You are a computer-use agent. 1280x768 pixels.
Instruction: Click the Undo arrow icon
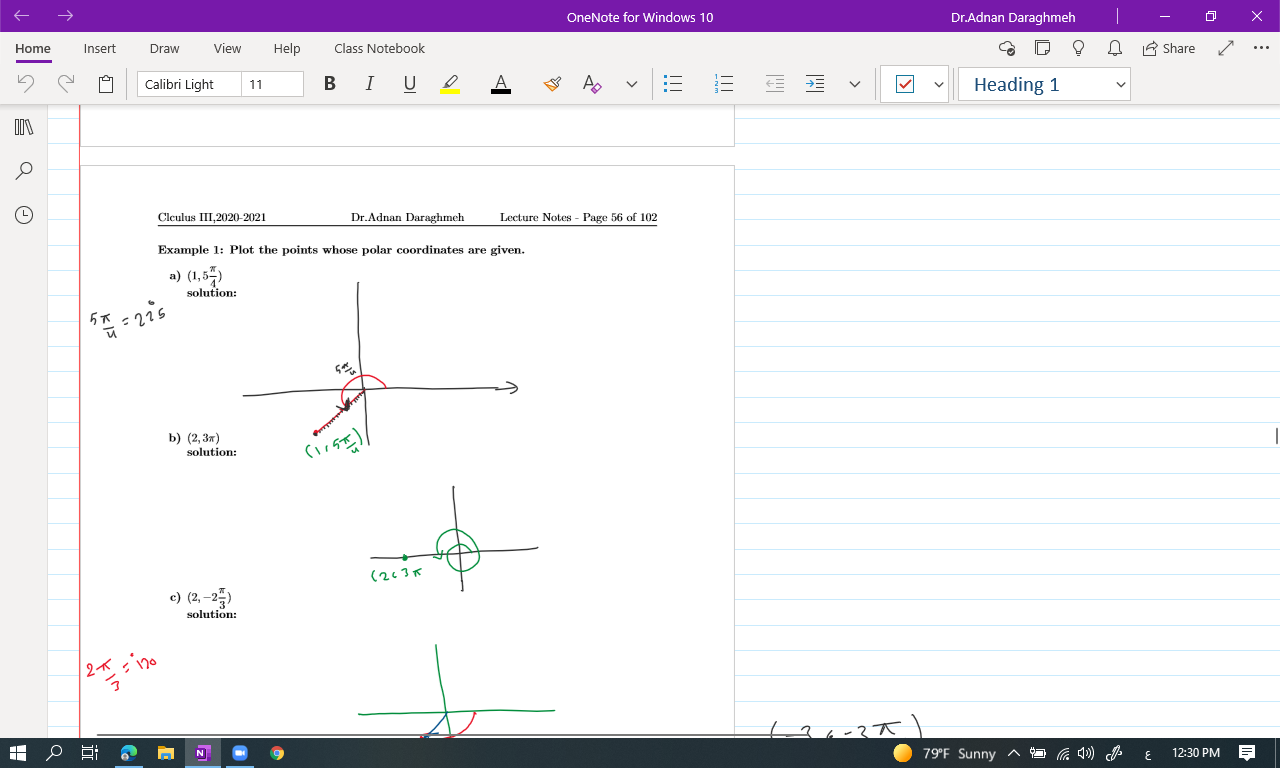tap(26, 84)
